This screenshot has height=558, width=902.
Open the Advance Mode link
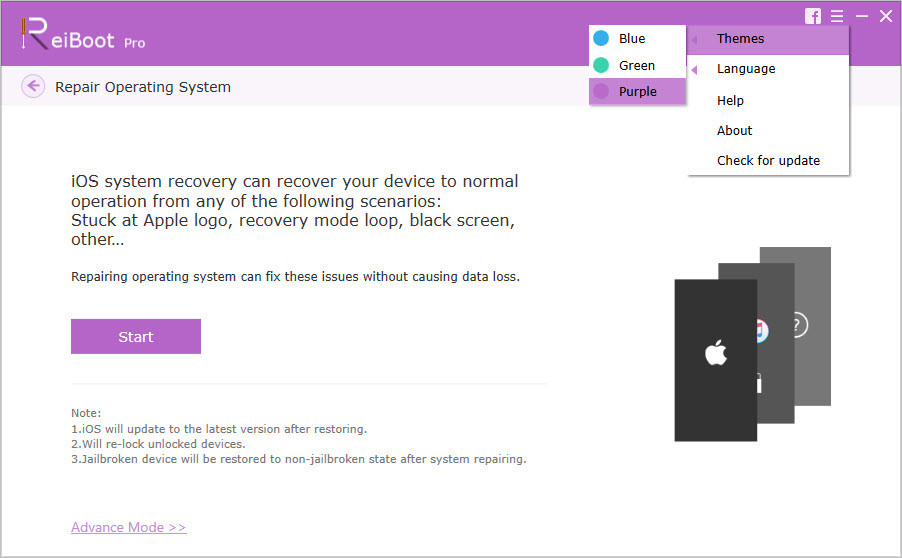point(129,527)
